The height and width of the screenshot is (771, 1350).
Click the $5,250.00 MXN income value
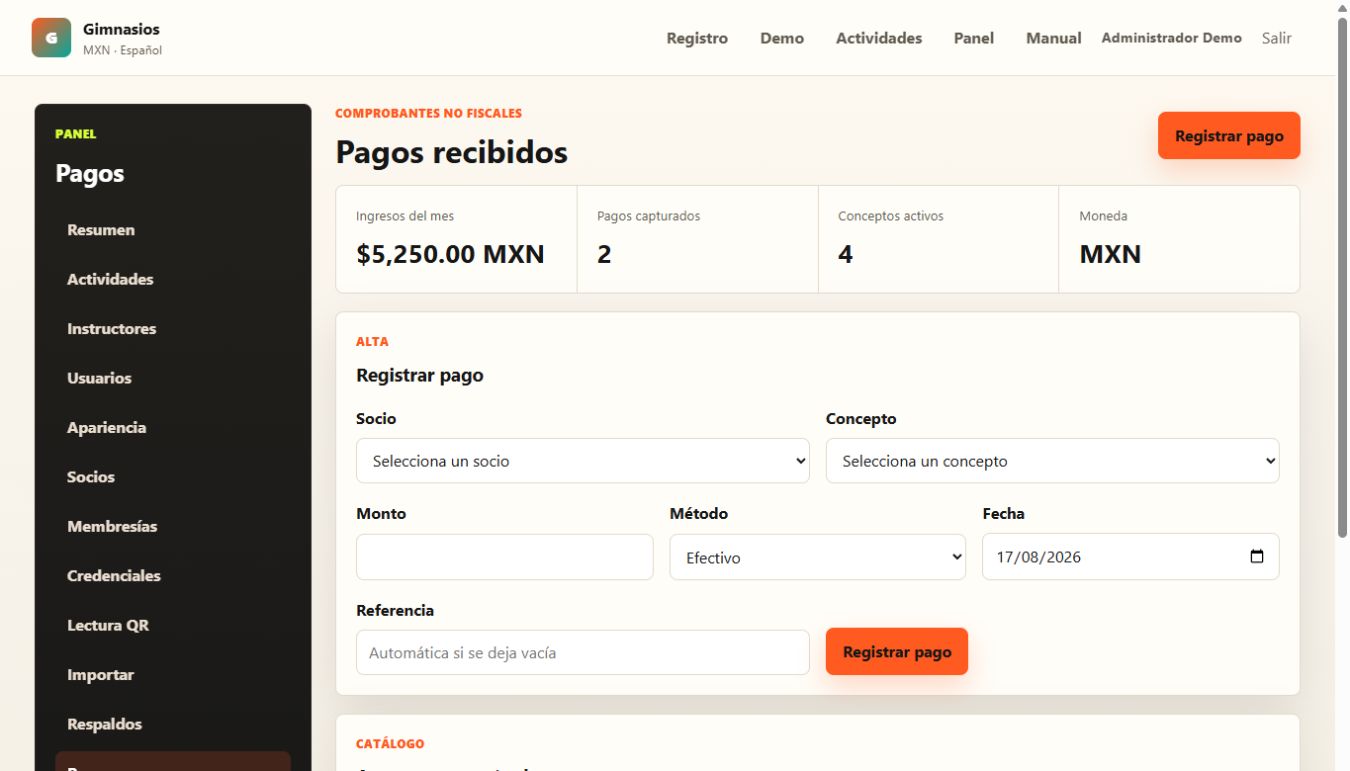[x=450, y=254]
